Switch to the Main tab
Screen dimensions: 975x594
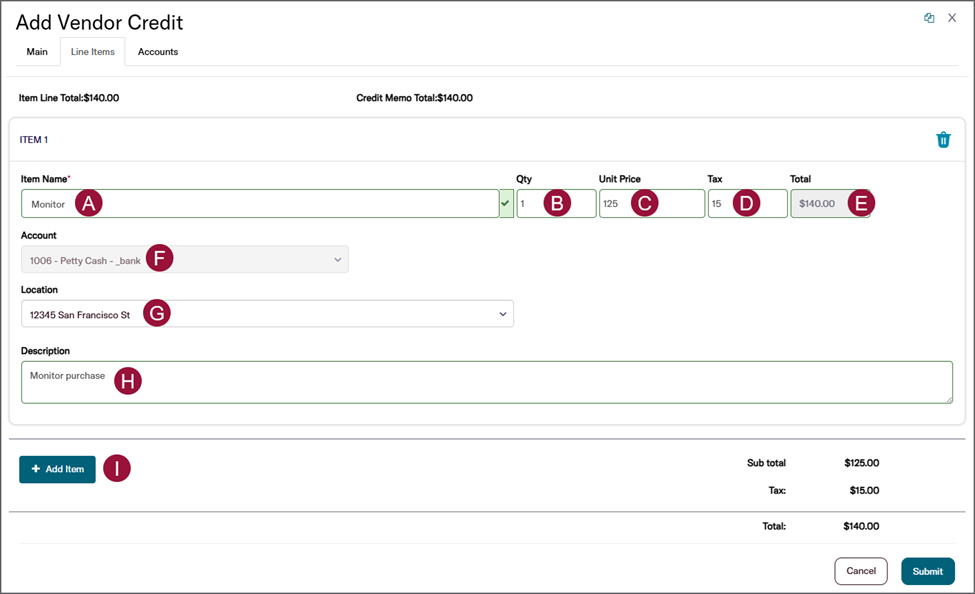click(x=37, y=52)
